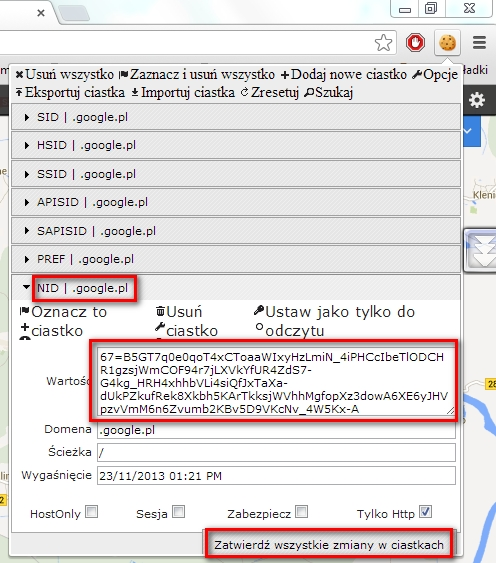This screenshot has width=496, height=563.
Task: Bookmark this page with the star icon
Action: point(384,43)
